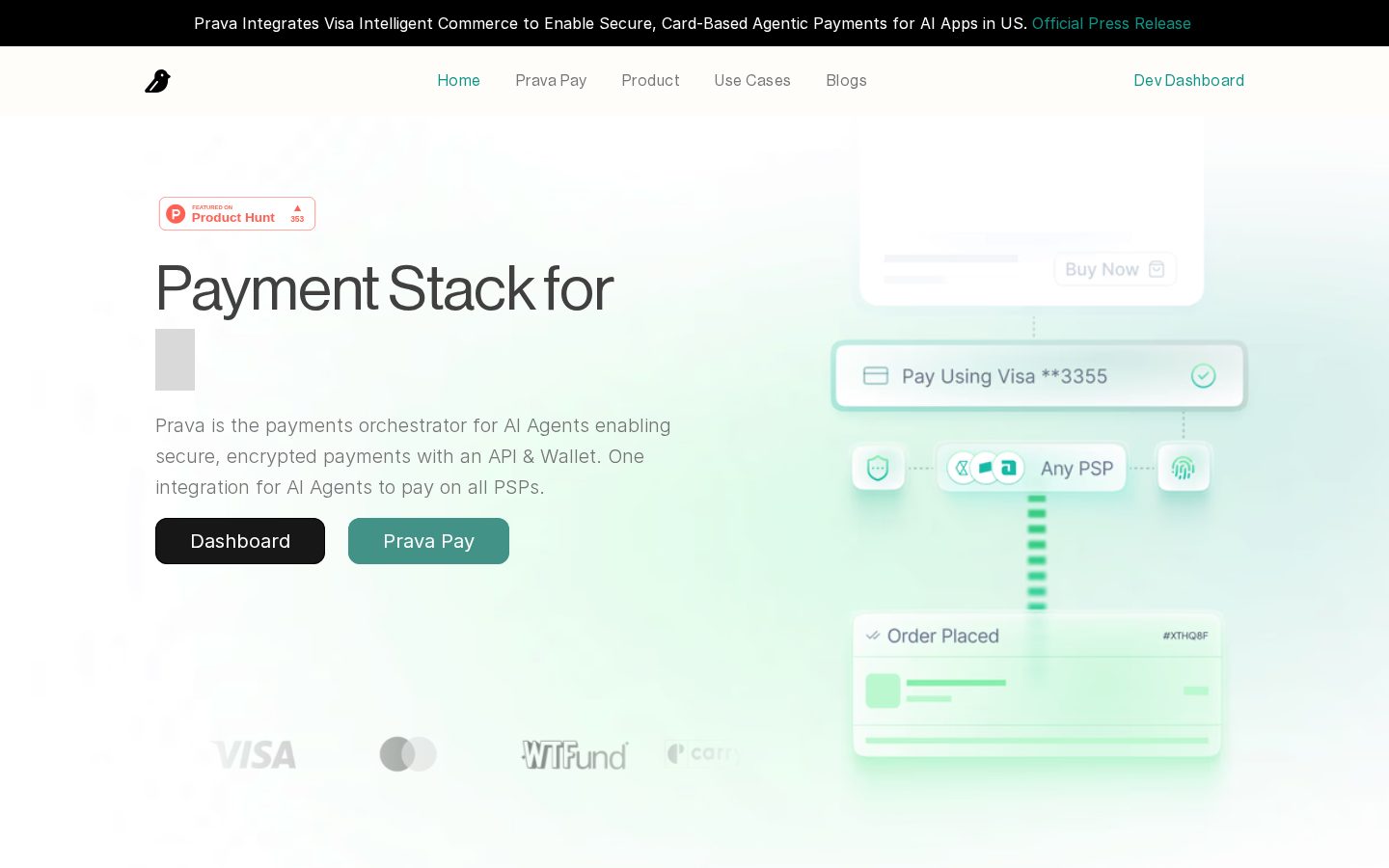The image size is (1389, 868).
Task: Open the Official Press Release link
Action: click(x=1111, y=23)
